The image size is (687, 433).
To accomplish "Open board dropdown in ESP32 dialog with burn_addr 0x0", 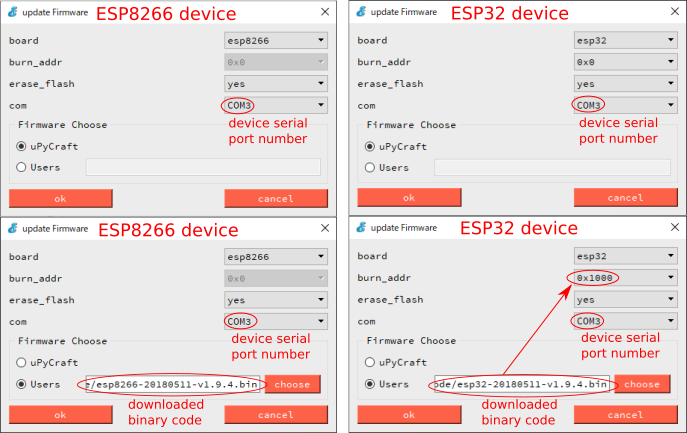I will tap(626, 40).
